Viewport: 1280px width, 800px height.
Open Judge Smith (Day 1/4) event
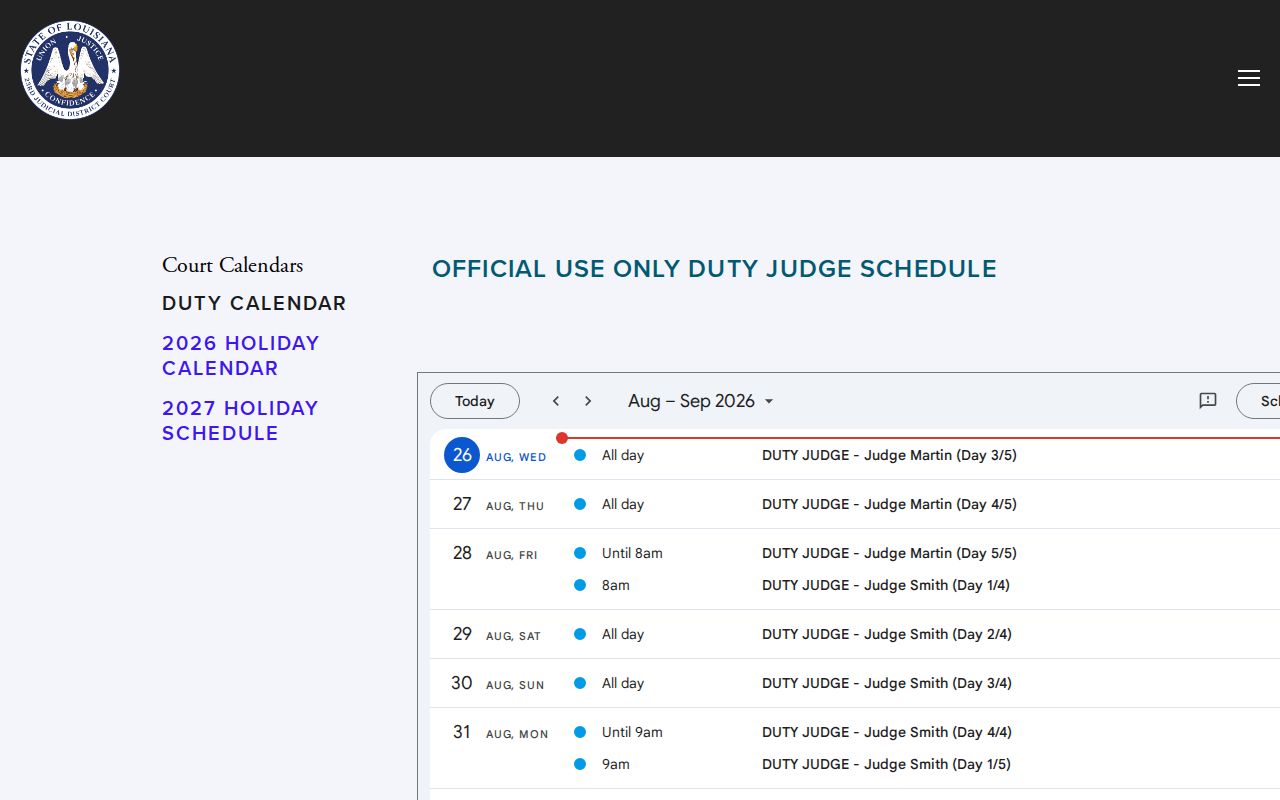click(886, 585)
